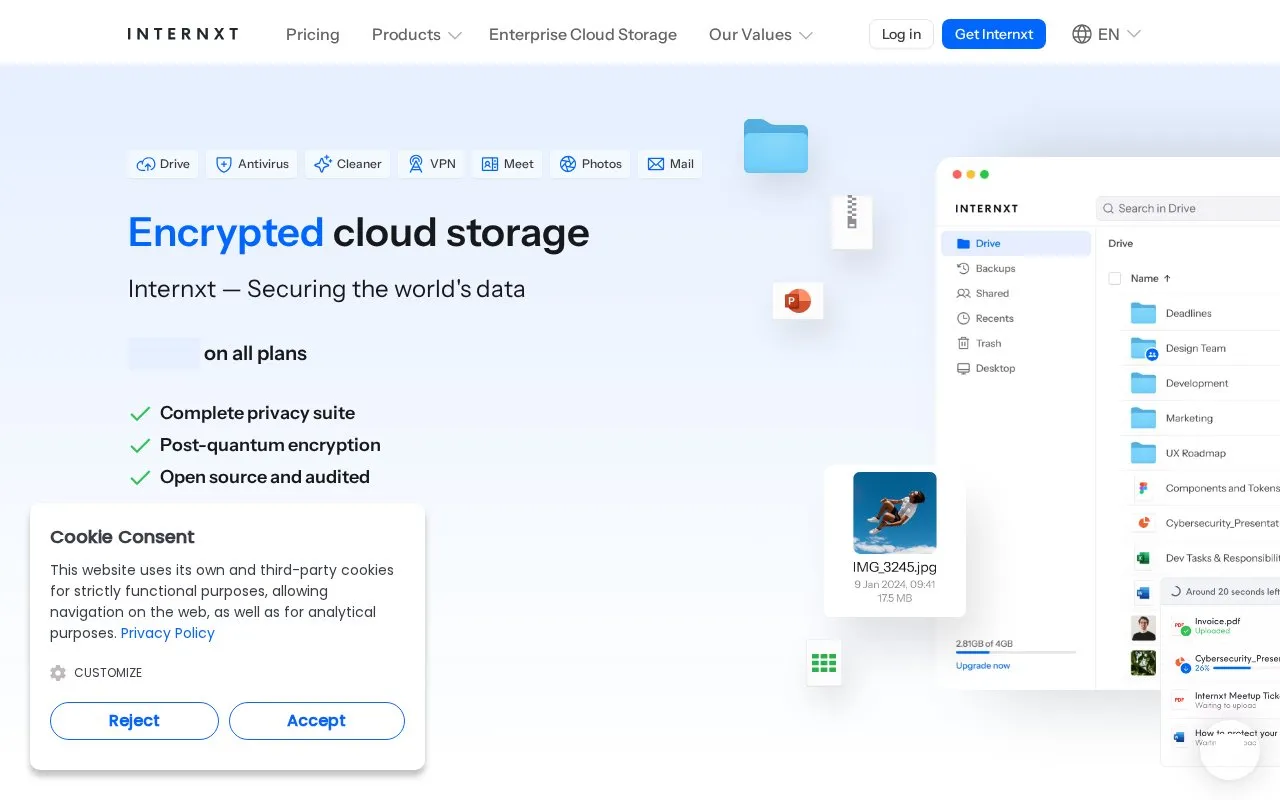The width and height of the screenshot is (1280, 800).
Task: Open the Pricing page
Action: click(313, 34)
